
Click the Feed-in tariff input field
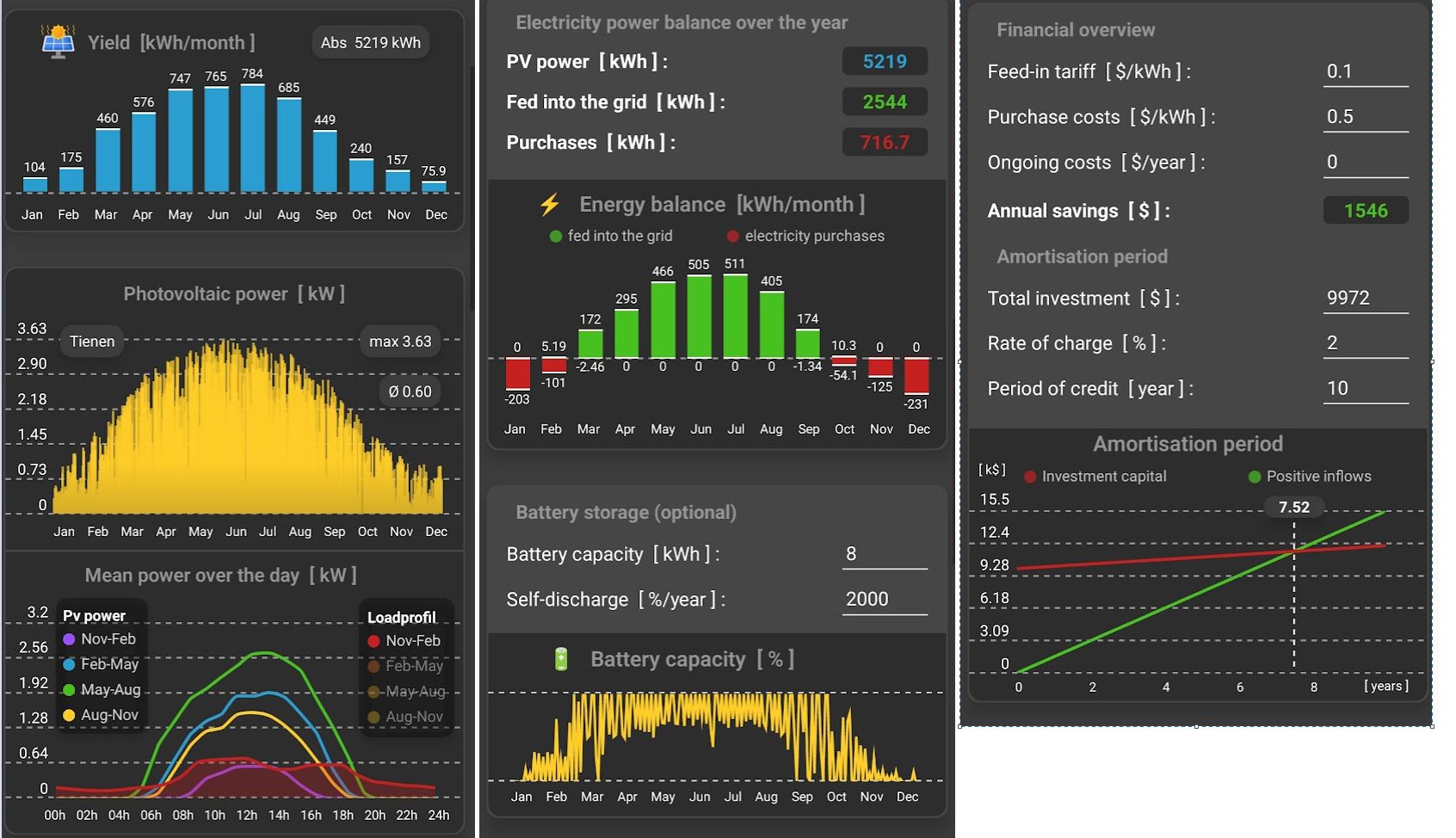click(x=1365, y=72)
